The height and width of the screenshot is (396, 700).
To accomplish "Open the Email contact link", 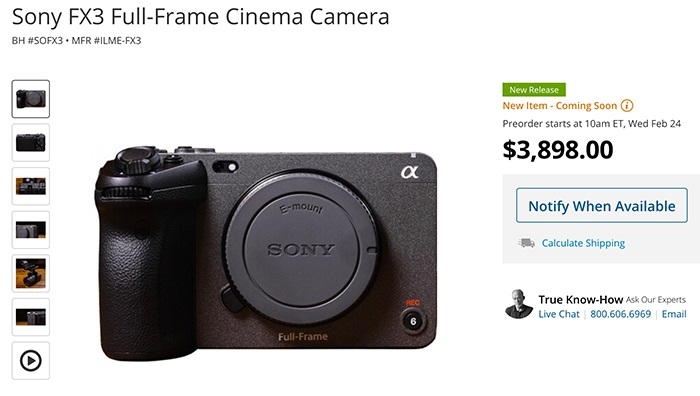I will (x=674, y=314).
